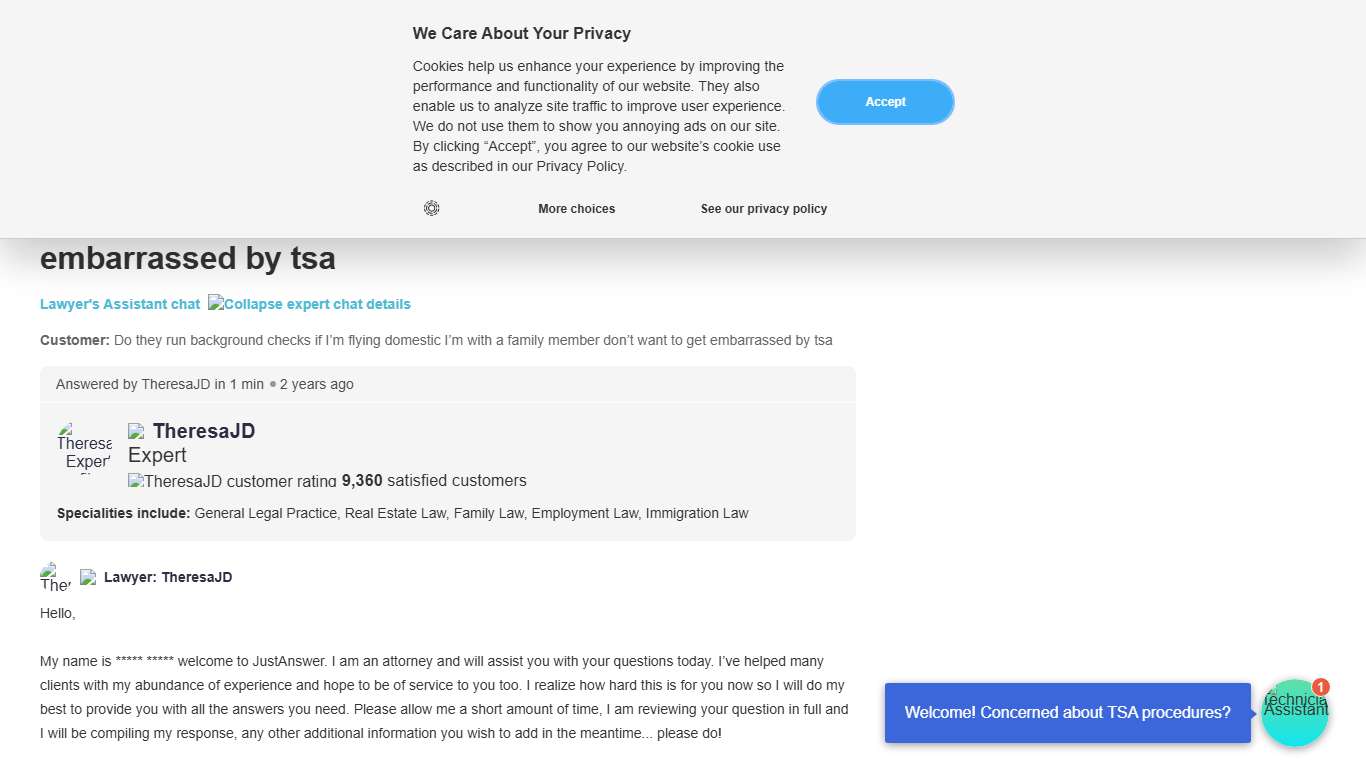Click the TheresaJD expert name heading
1366x768 pixels.
(204, 431)
